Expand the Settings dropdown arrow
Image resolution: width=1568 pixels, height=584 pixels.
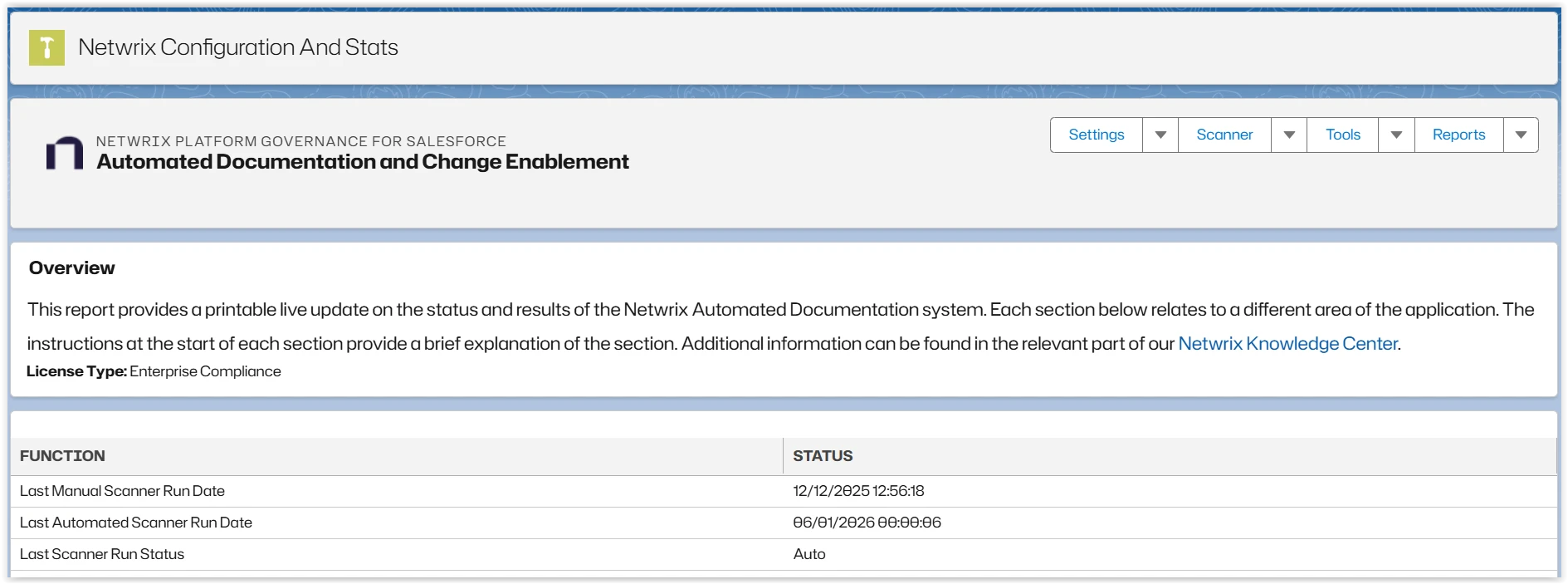coord(1160,135)
